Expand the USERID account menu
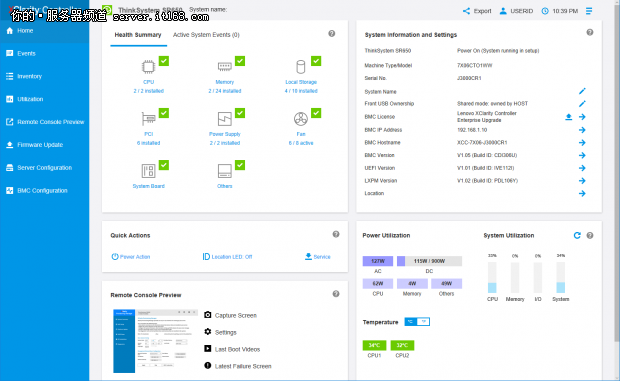620x381 pixels. 516,11
